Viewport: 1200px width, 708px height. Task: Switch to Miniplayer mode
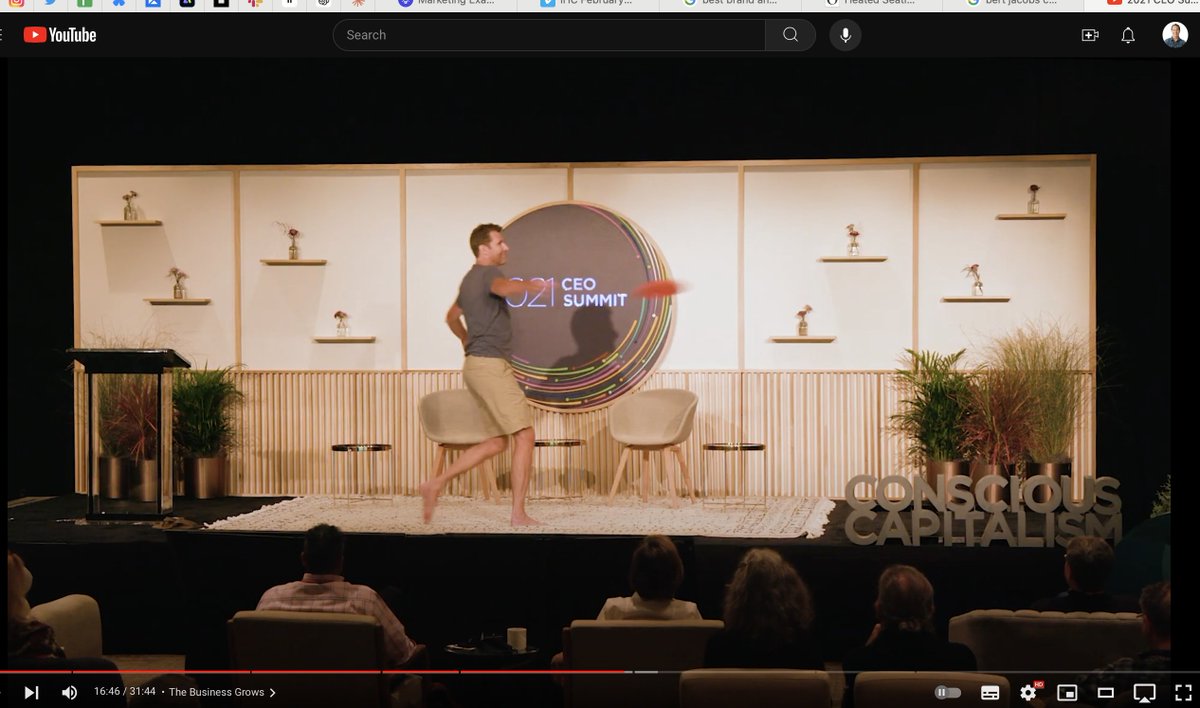coord(1067,691)
